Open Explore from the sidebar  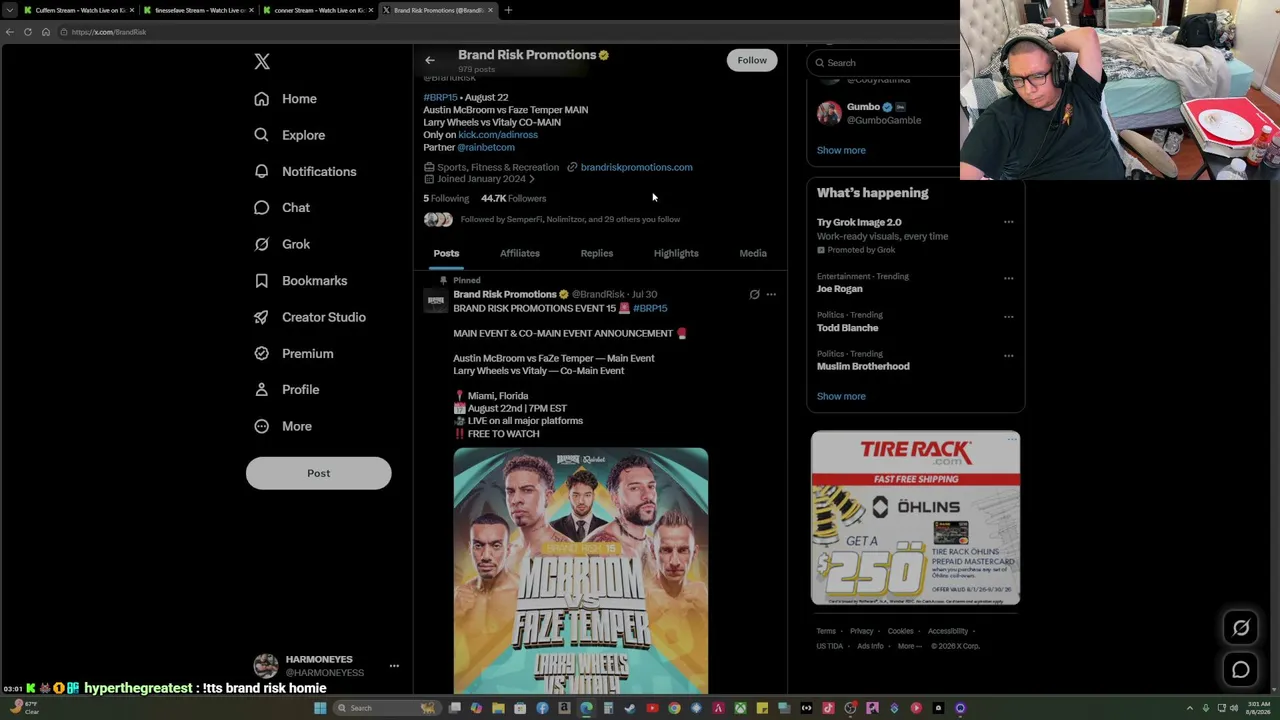click(289, 135)
